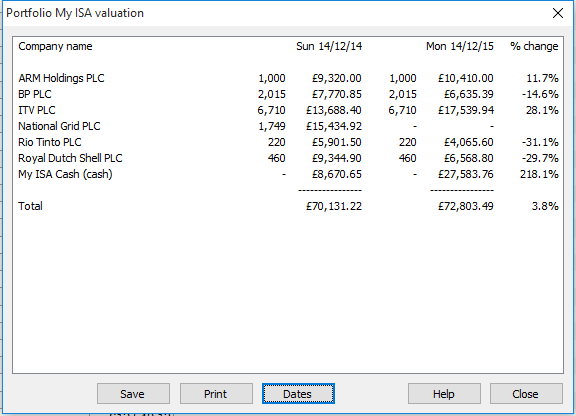Click the Sun 14/12/14 date header
Viewport: 576px width, 416px height.
329,46
